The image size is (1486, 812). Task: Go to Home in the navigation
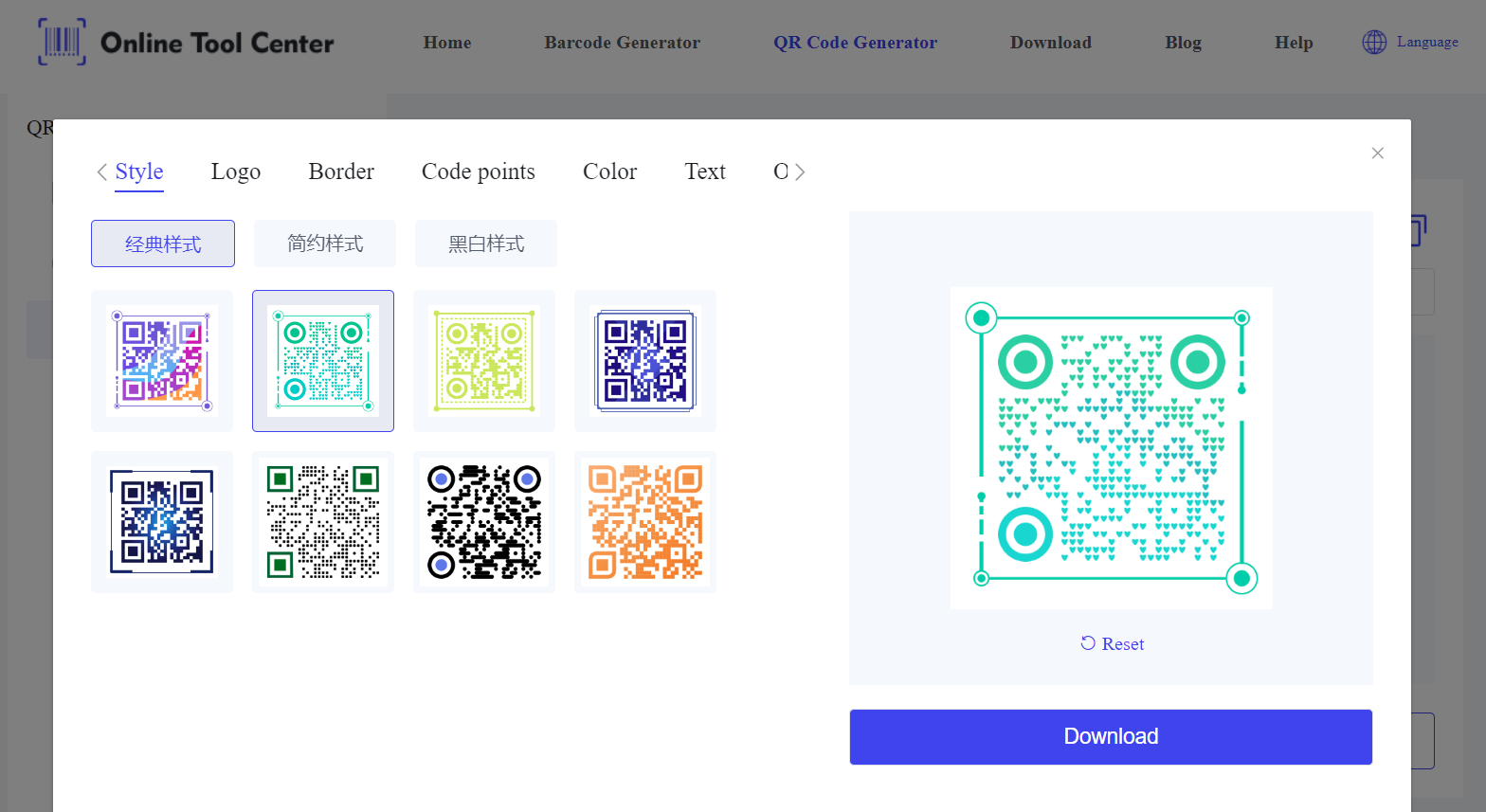coord(447,43)
